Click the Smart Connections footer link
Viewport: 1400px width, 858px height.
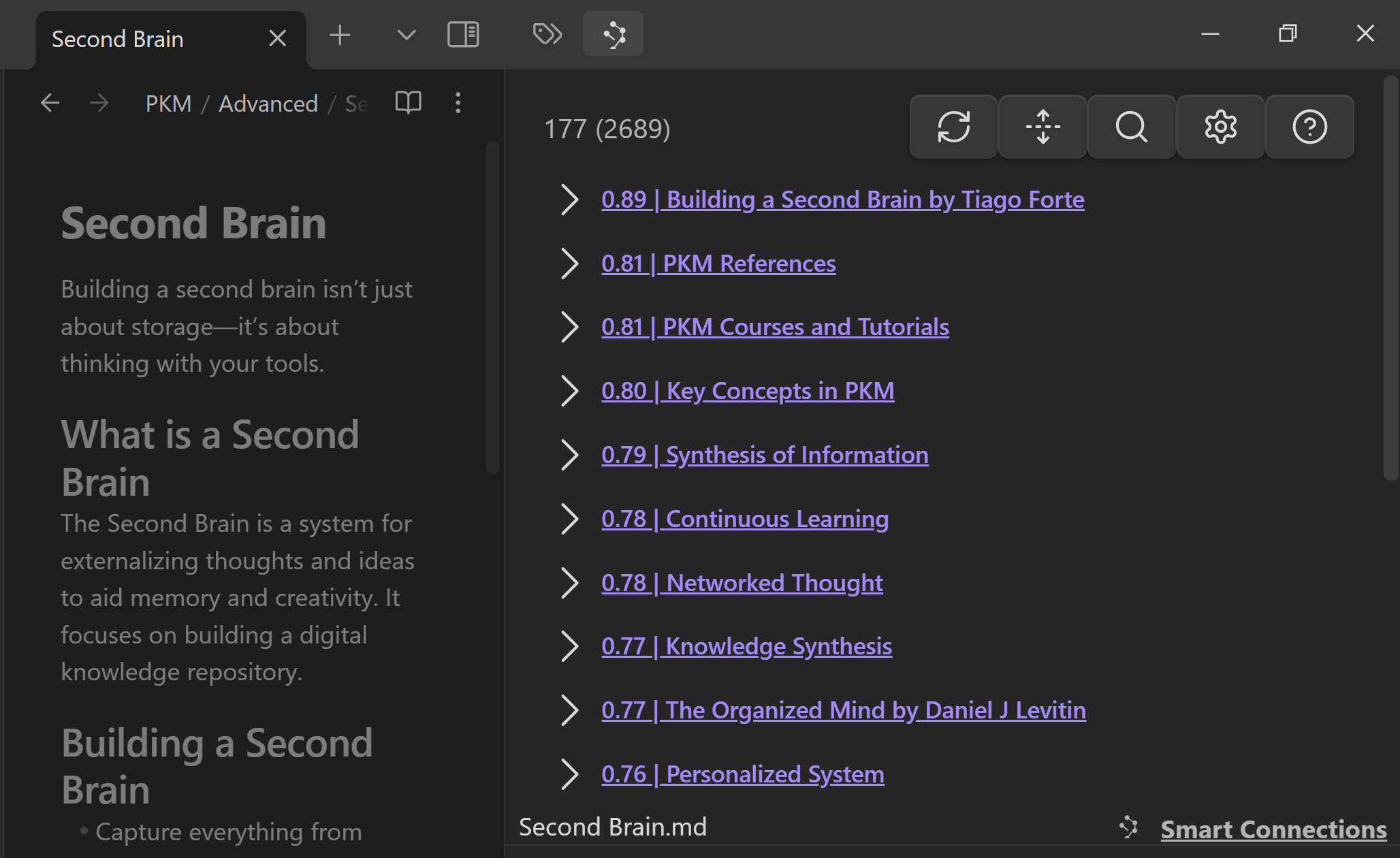click(x=1273, y=829)
